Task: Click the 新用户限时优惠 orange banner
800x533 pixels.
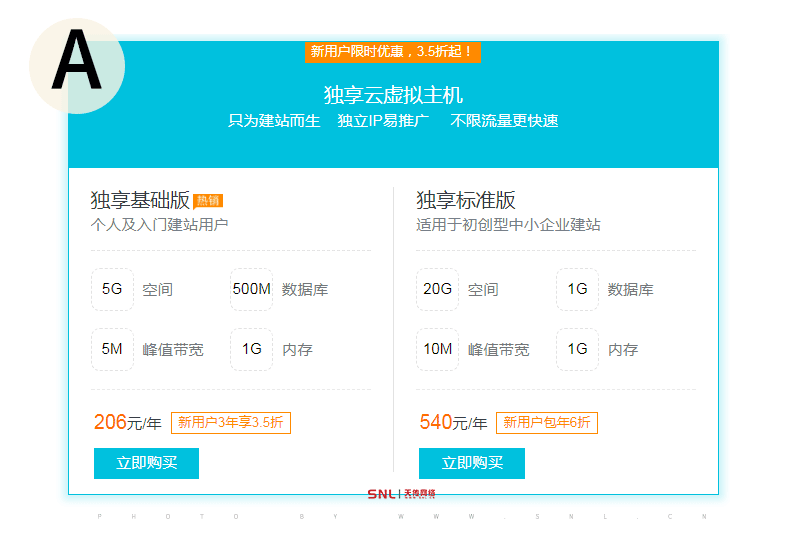Action: point(392,51)
